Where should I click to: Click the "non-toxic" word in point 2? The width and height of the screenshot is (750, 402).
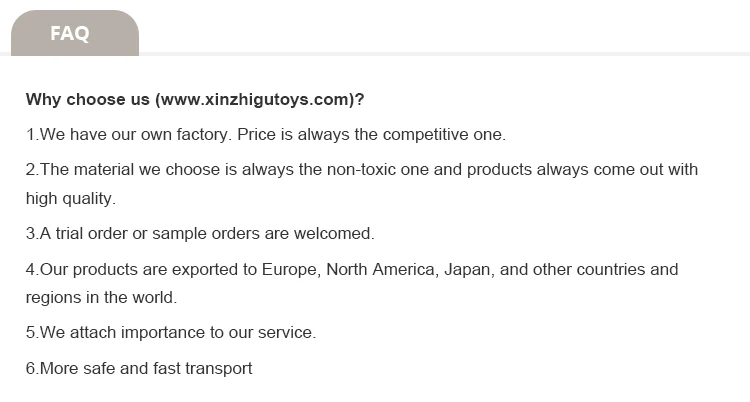point(377,169)
